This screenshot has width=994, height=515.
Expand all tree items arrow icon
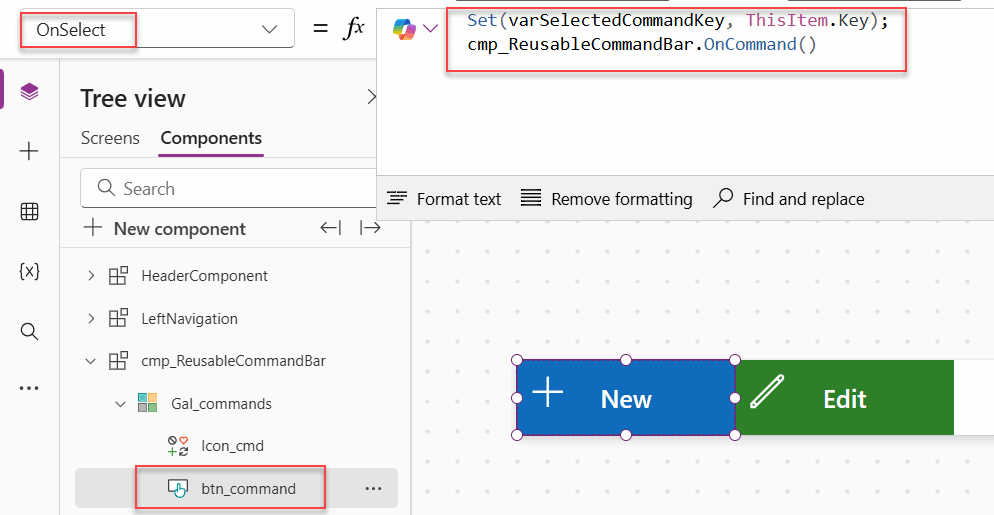[x=370, y=228]
